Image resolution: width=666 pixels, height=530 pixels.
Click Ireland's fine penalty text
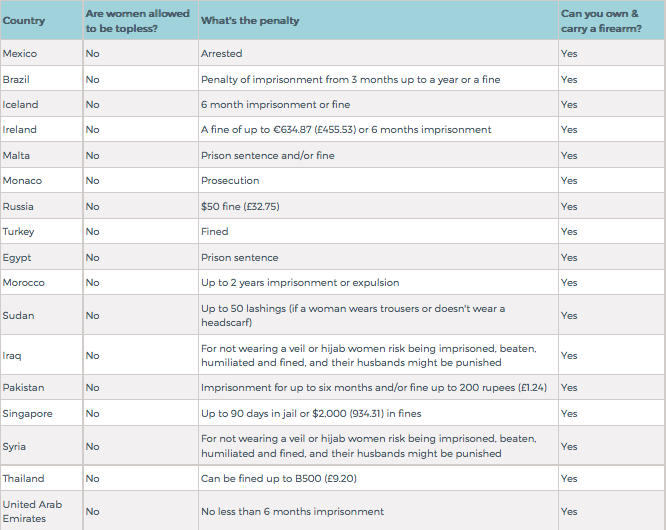click(346, 130)
